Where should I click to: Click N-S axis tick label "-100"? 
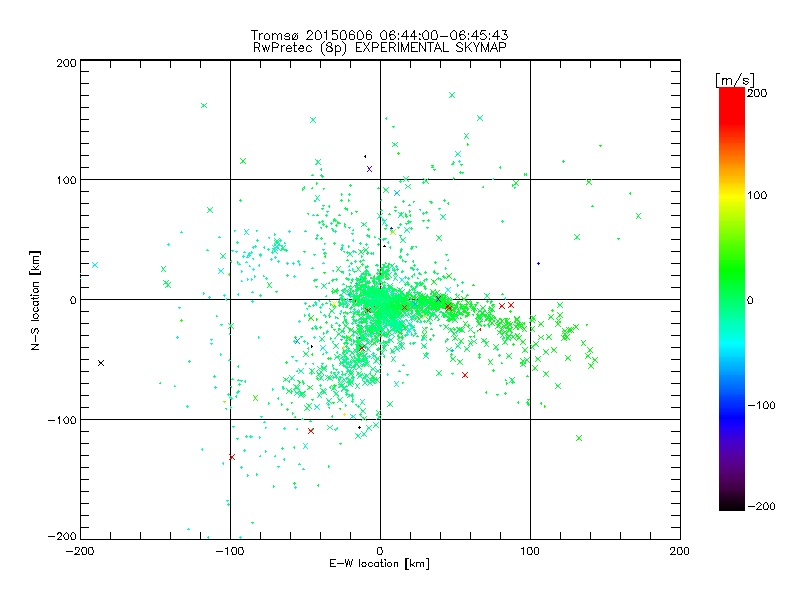pyautogui.click(x=62, y=420)
